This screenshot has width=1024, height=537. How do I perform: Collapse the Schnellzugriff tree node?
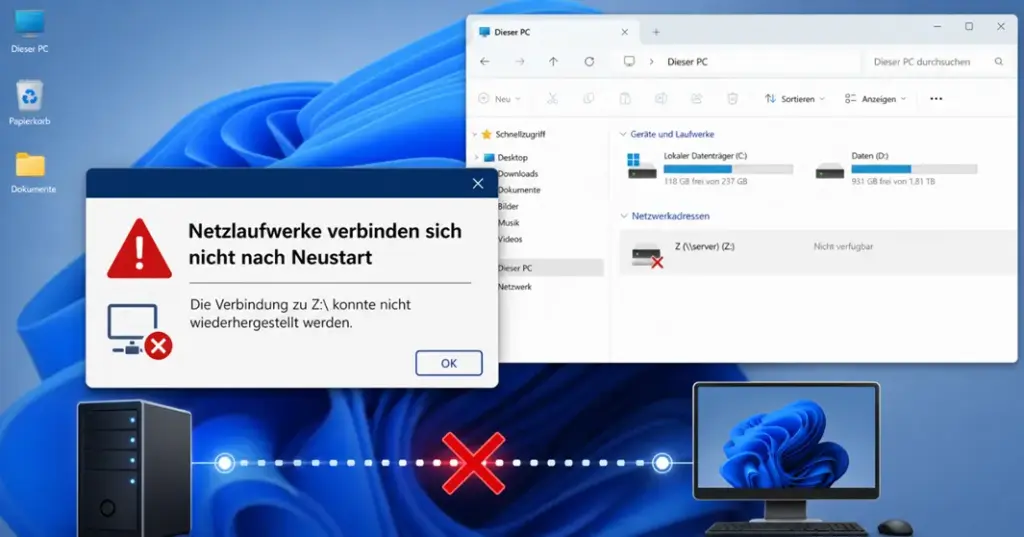pos(475,134)
